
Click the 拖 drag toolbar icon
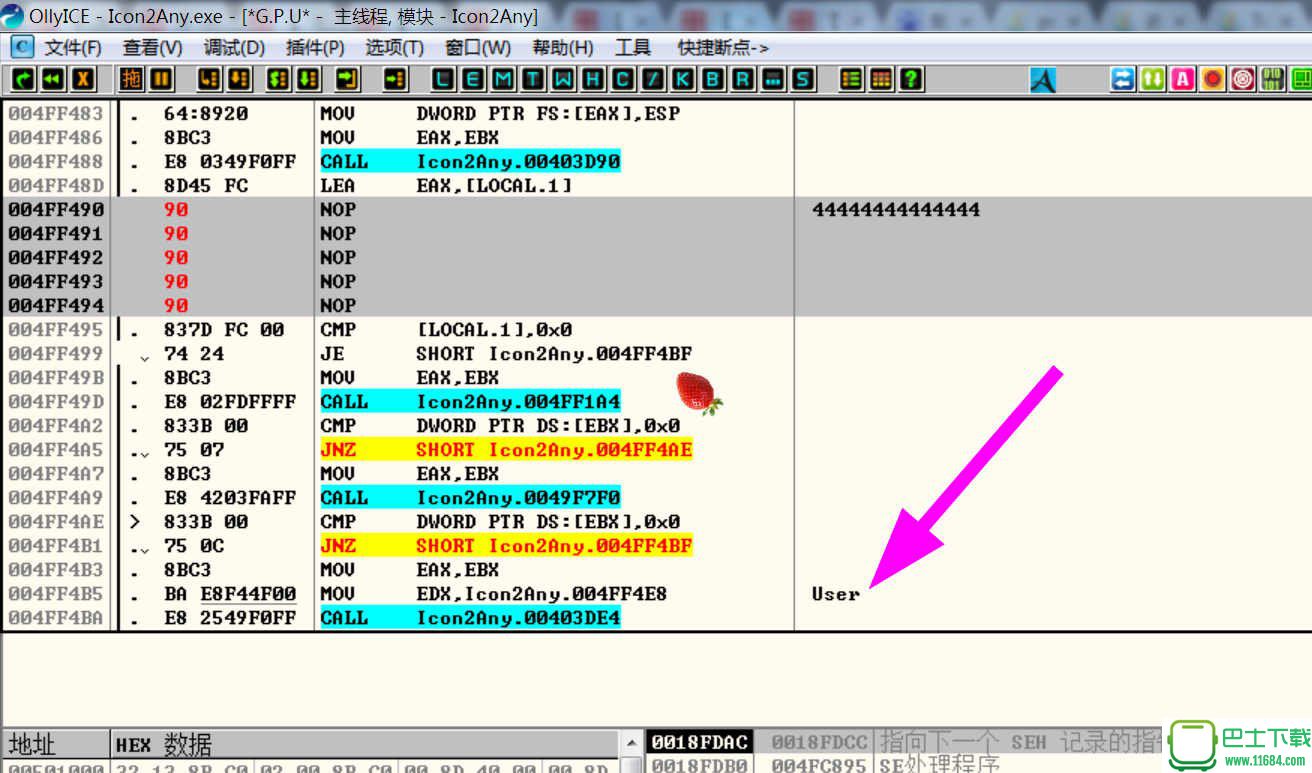click(131, 79)
